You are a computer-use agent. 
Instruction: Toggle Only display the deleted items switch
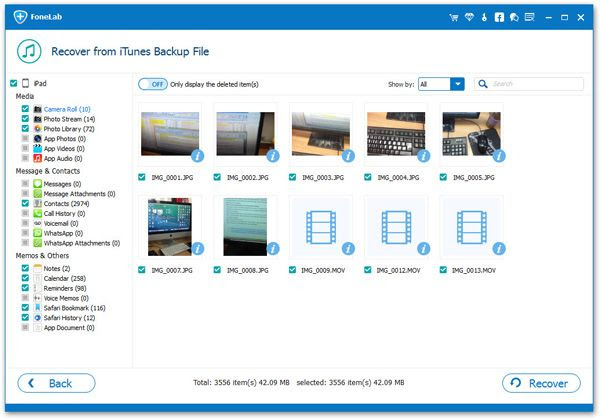tap(153, 84)
